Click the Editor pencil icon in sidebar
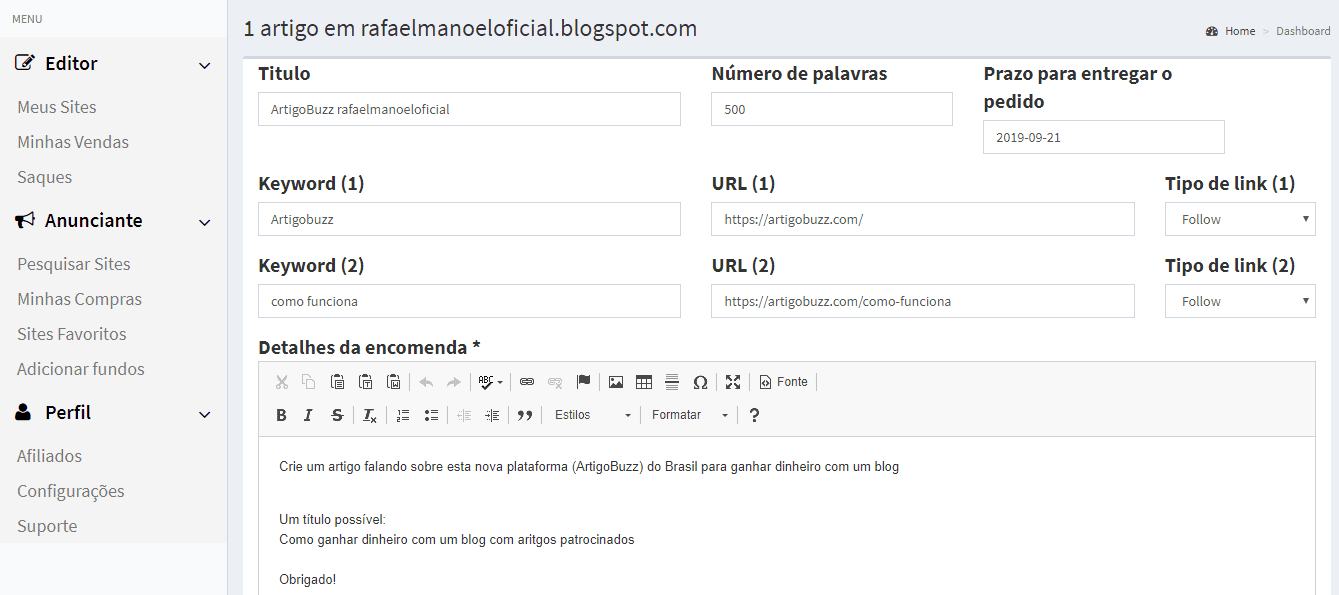Screen dimensions: 1339x595 tap(25, 63)
